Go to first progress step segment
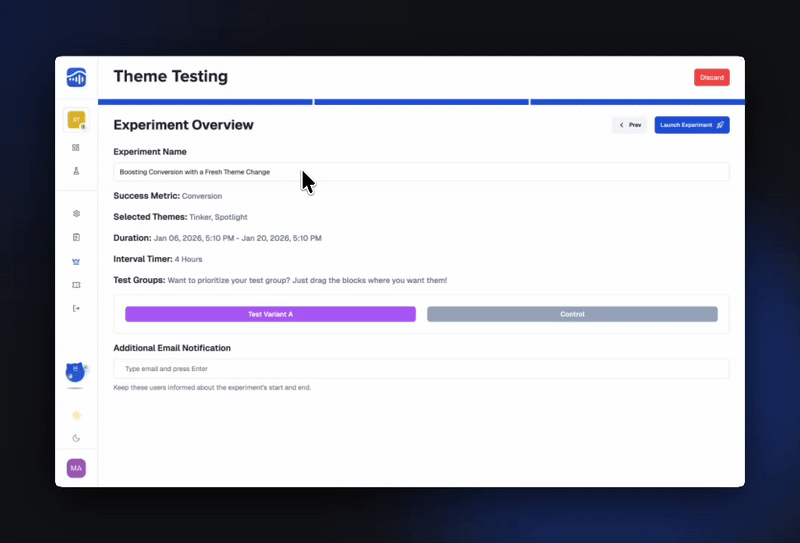The height and width of the screenshot is (543, 800). [205, 102]
